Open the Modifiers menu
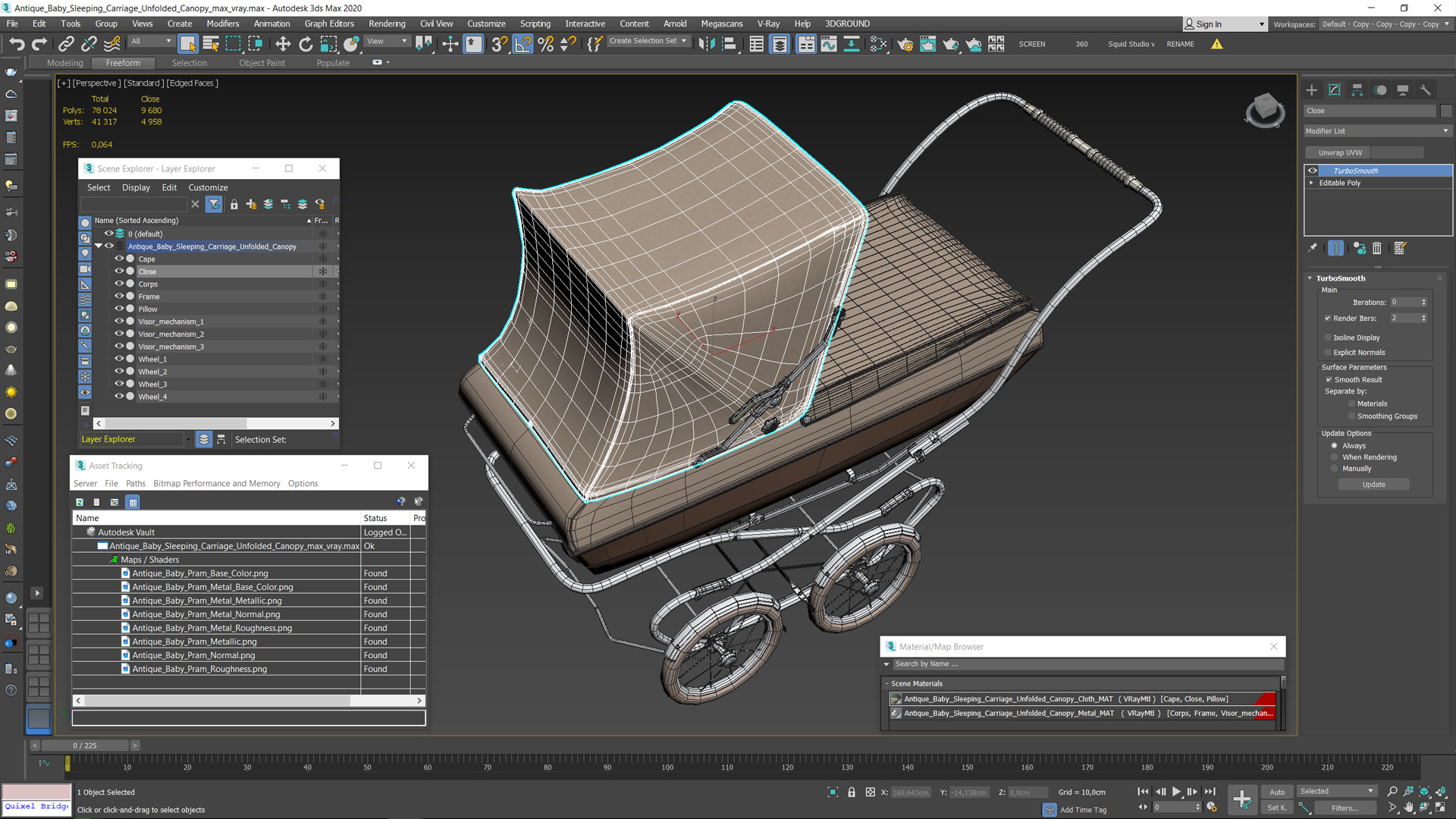Viewport: 1456px width, 819px height. (x=223, y=24)
